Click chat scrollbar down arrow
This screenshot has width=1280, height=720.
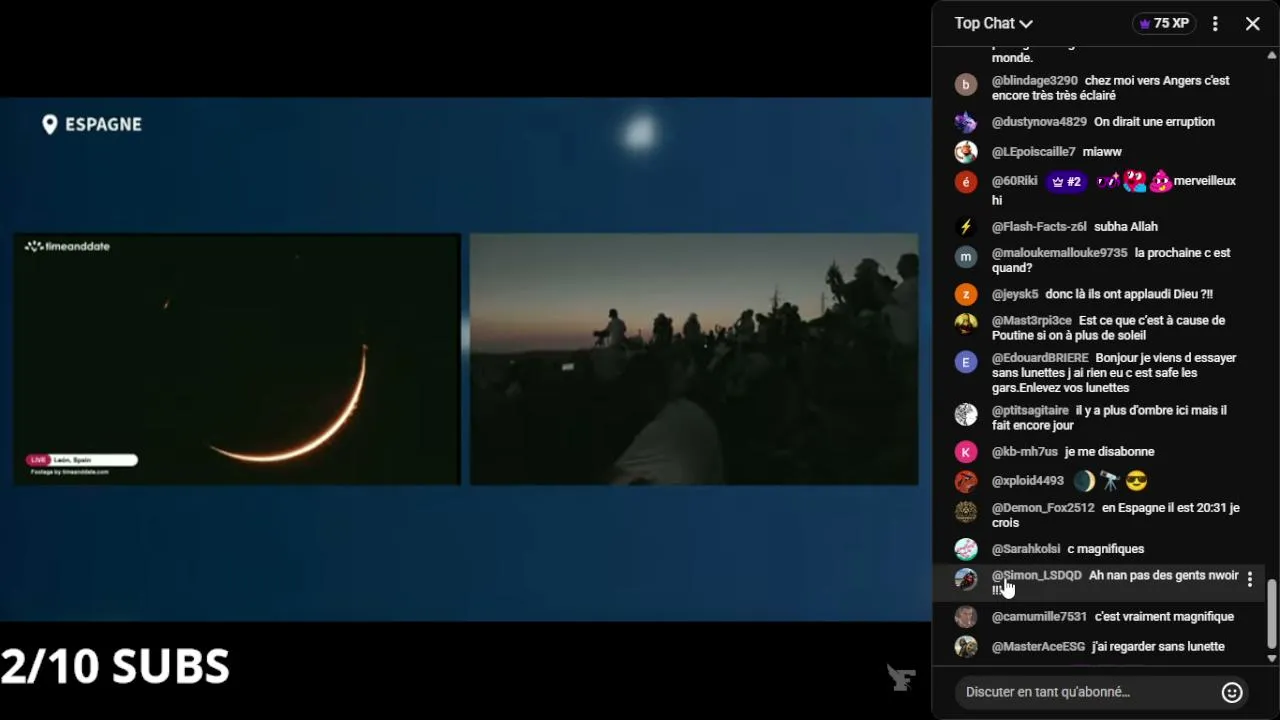point(1272,658)
